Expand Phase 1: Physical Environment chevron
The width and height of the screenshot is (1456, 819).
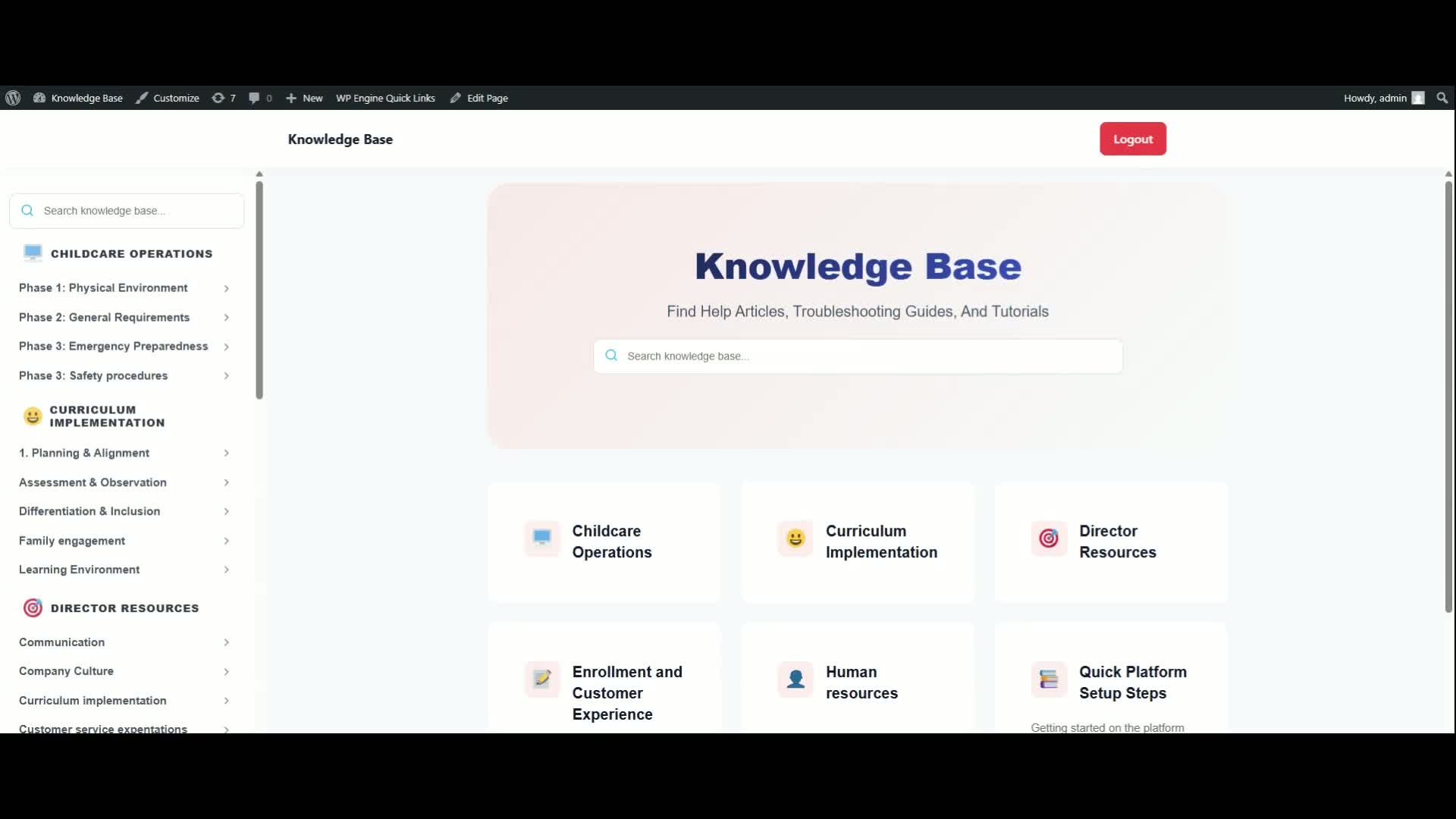tap(226, 288)
